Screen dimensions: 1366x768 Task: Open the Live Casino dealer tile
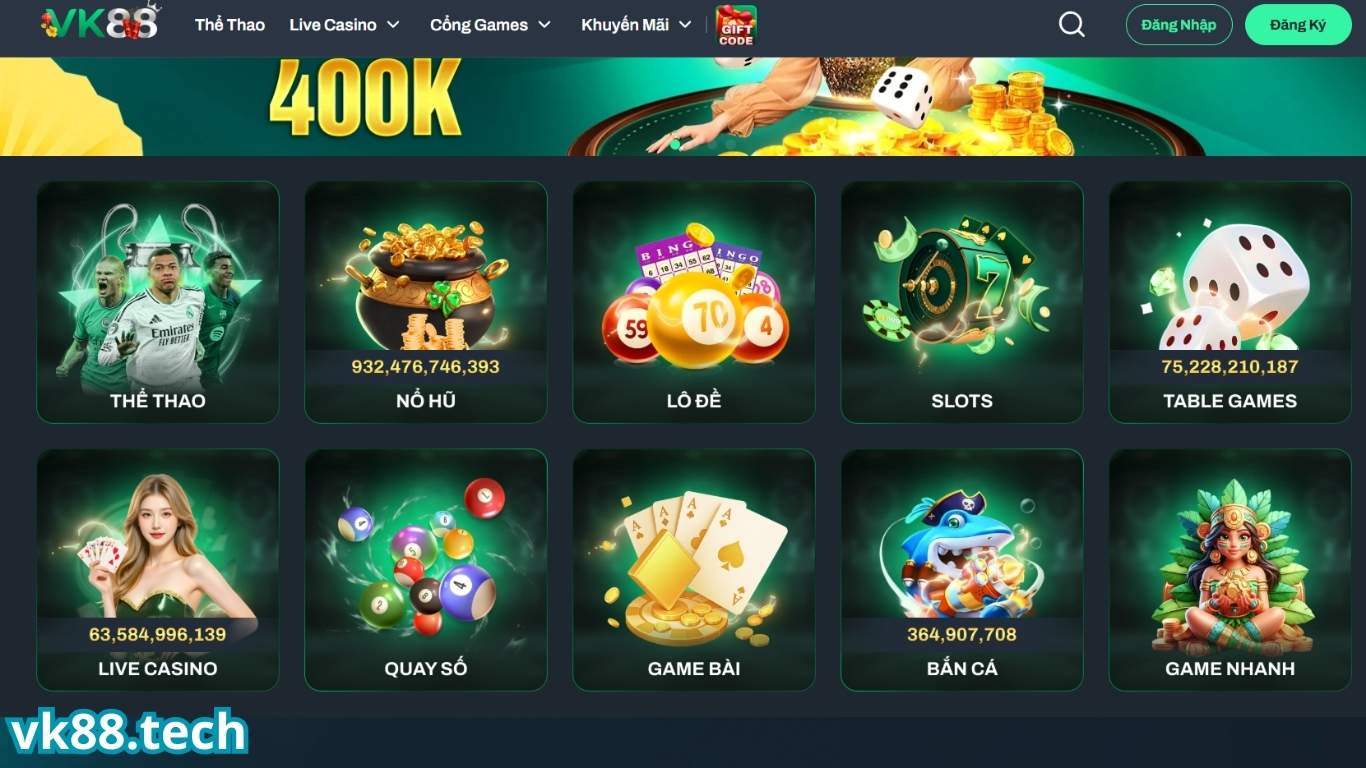pos(158,570)
